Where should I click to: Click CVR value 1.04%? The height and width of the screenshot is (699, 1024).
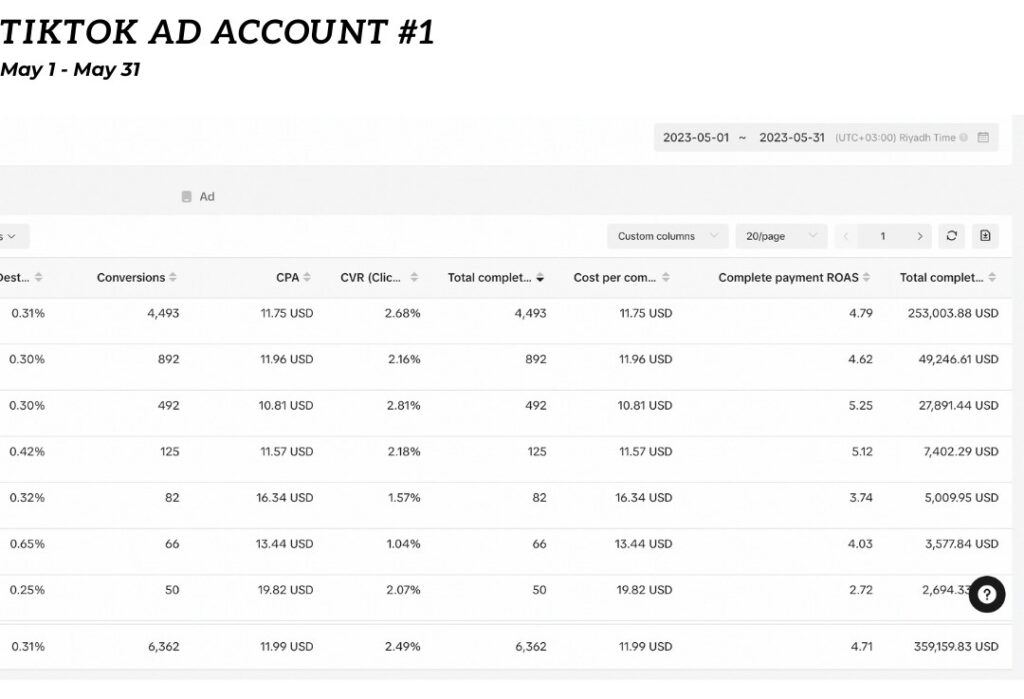click(403, 544)
